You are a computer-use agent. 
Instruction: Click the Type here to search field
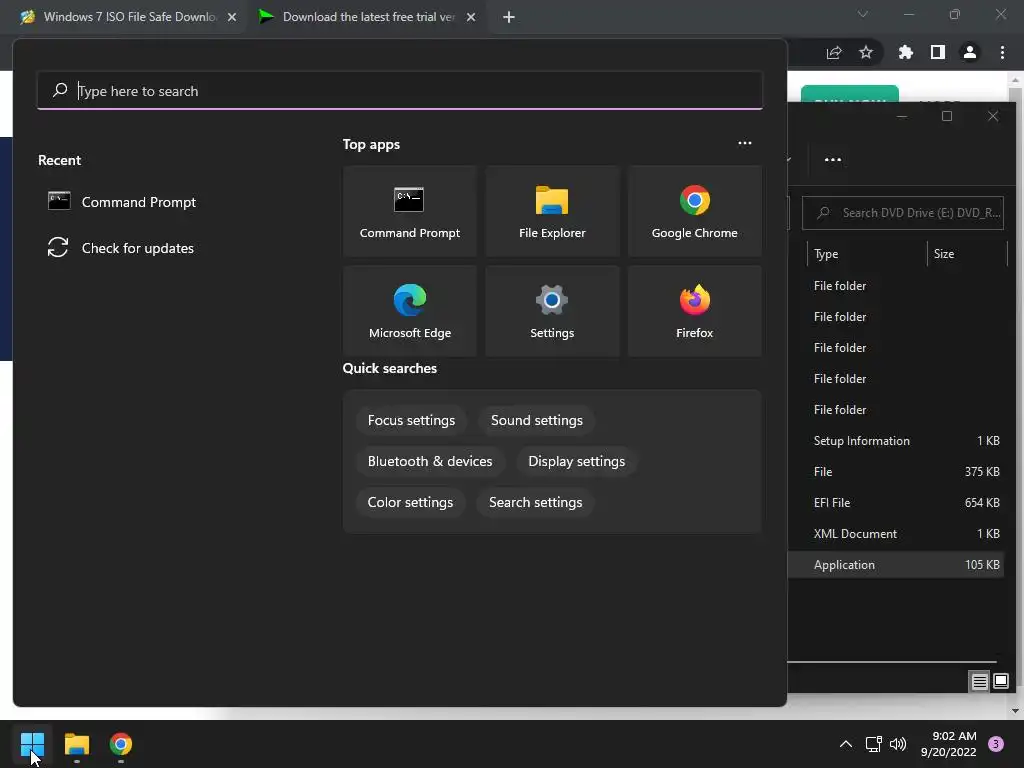[400, 91]
